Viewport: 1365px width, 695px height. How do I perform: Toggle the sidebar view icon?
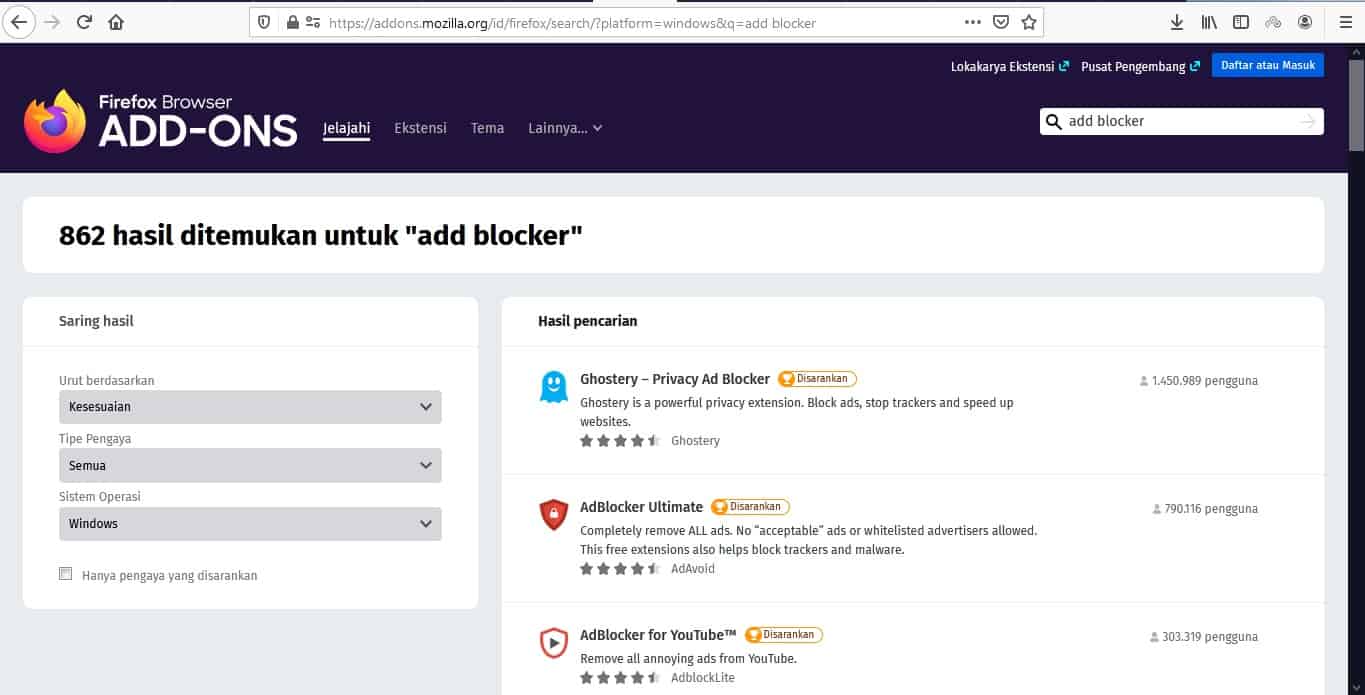(x=1241, y=22)
